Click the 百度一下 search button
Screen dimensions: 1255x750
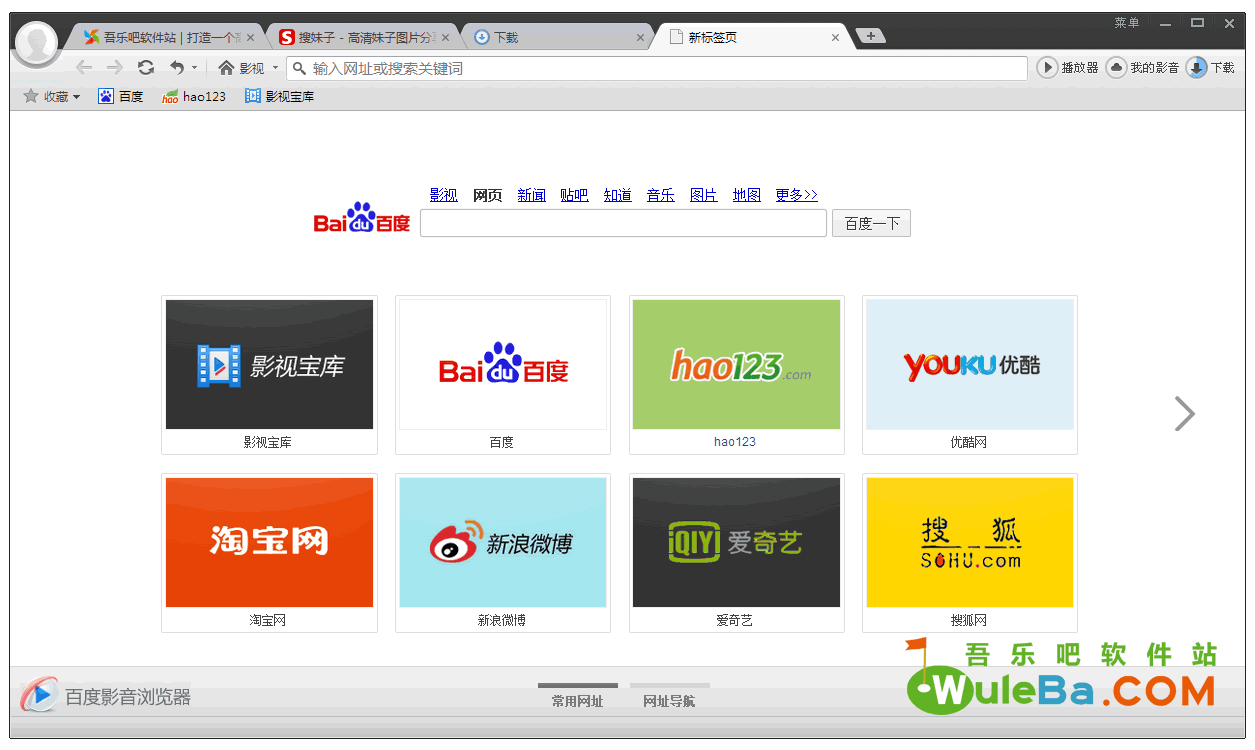[871, 223]
